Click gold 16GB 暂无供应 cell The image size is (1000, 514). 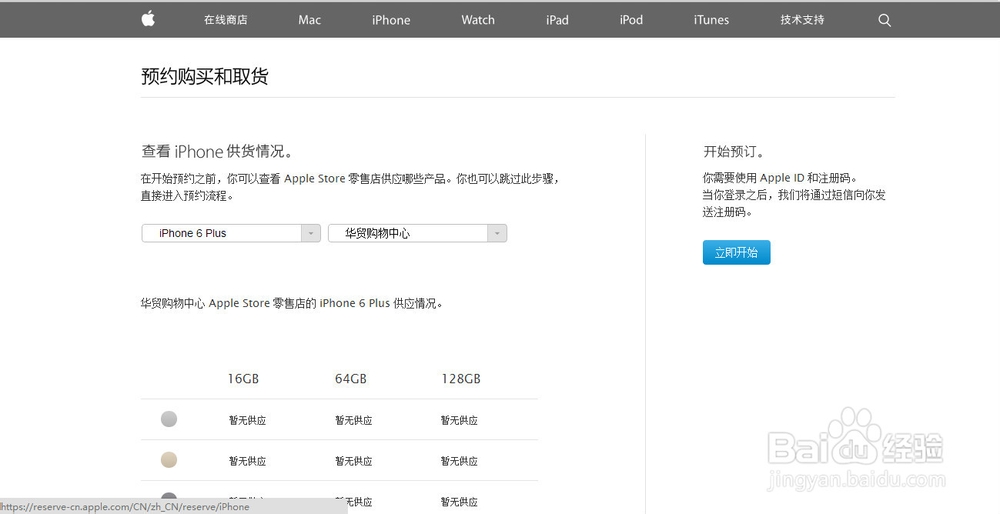(x=247, y=461)
